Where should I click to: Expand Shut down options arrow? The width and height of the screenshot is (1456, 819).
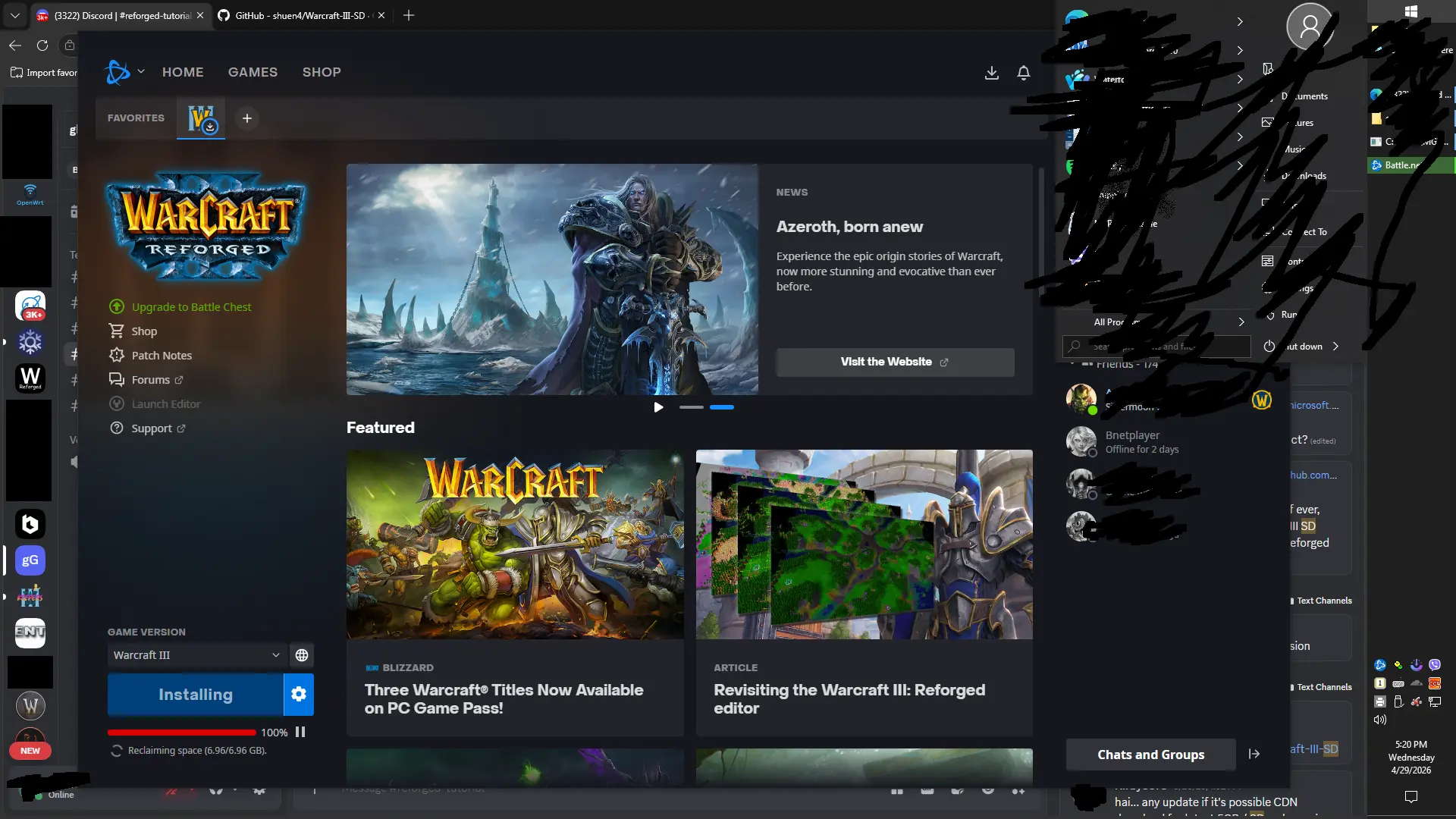point(1335,347)
